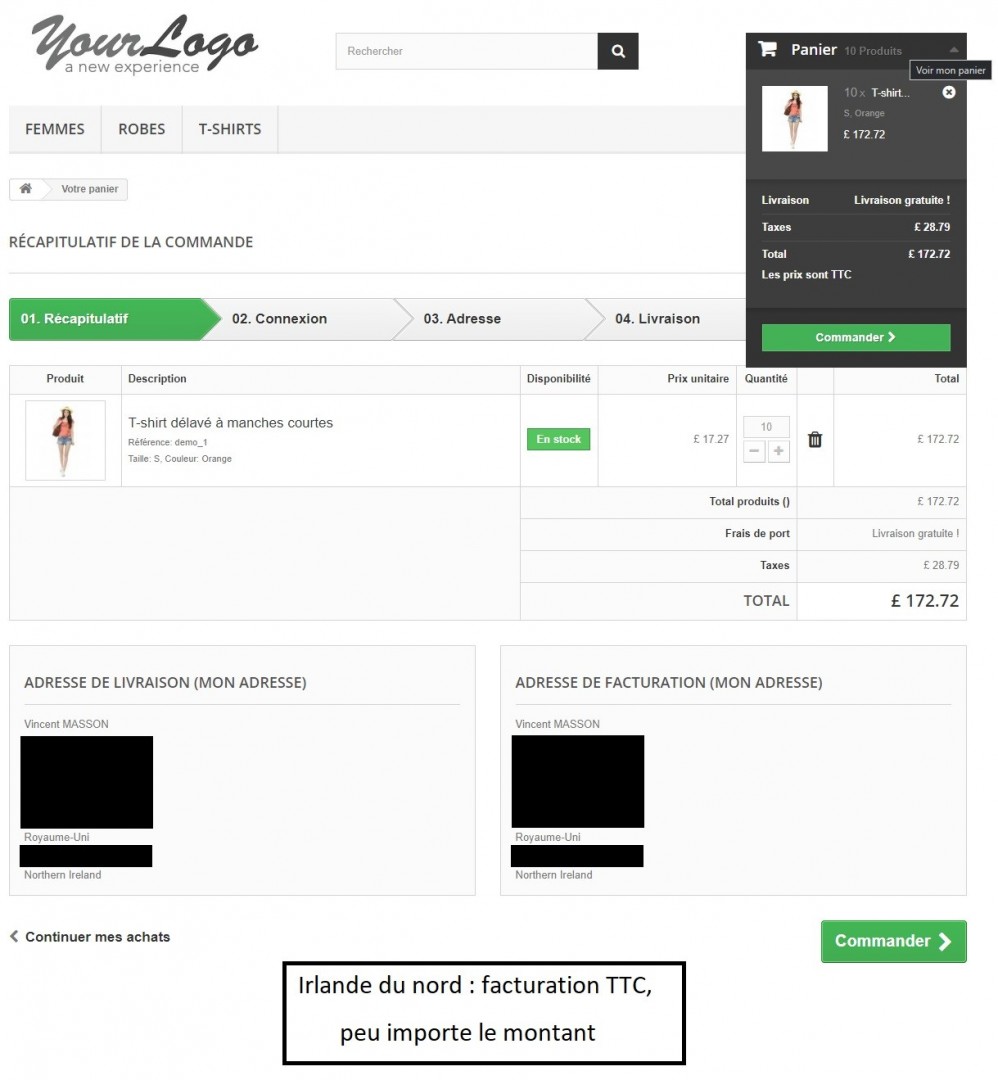Open the ROBES menu
The image size is (998, 1080).
[x=142, y=129]
